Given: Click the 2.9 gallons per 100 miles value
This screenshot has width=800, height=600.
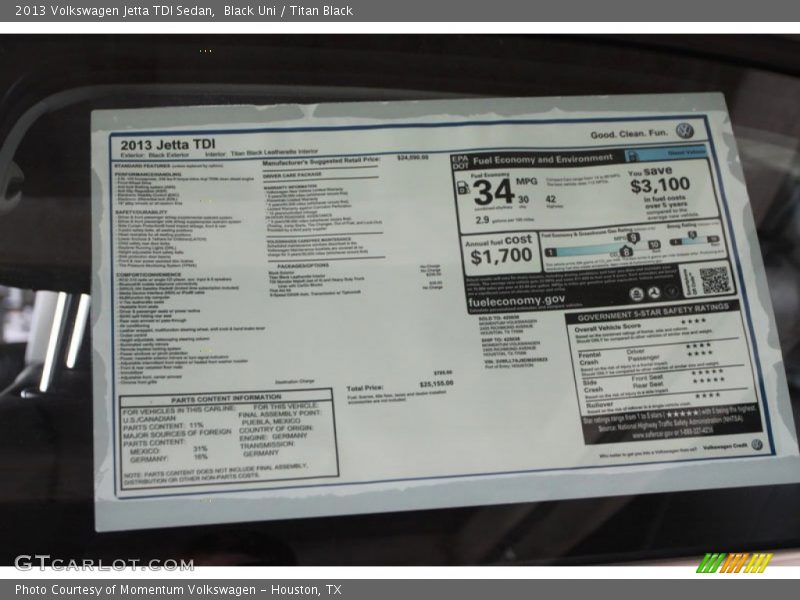Looking at the screenshot, I should pyautogui.click(x=482, y=220).
